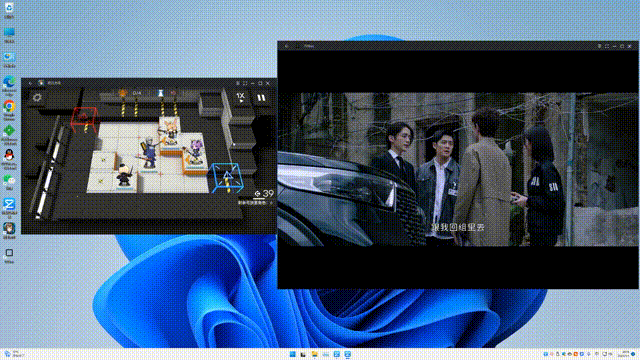Viewport: 640px width, 360px height.
Task: Click the blue defense objective box
Action: click(x=227, y=178)
